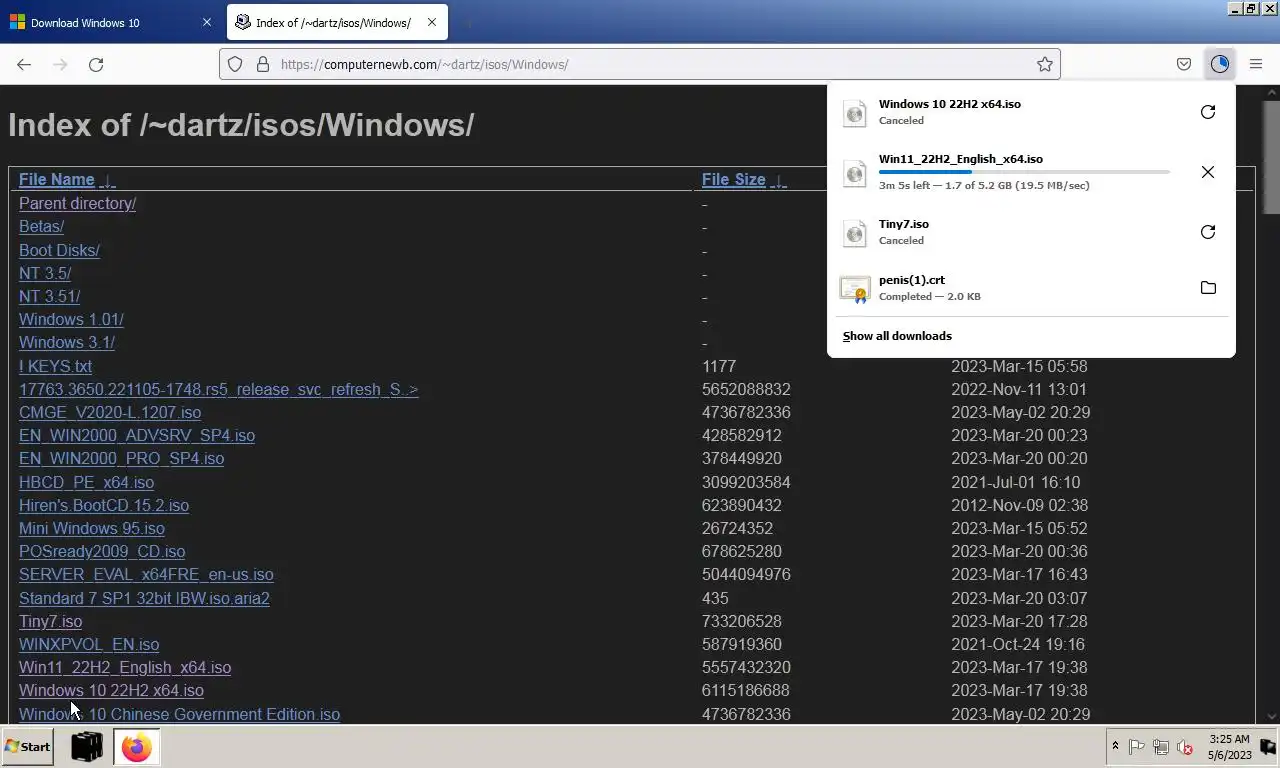This screenshot has height=768, width=1280.
Task: Retry the canceled Tiny7.iso download
Action: [1208, 232]
